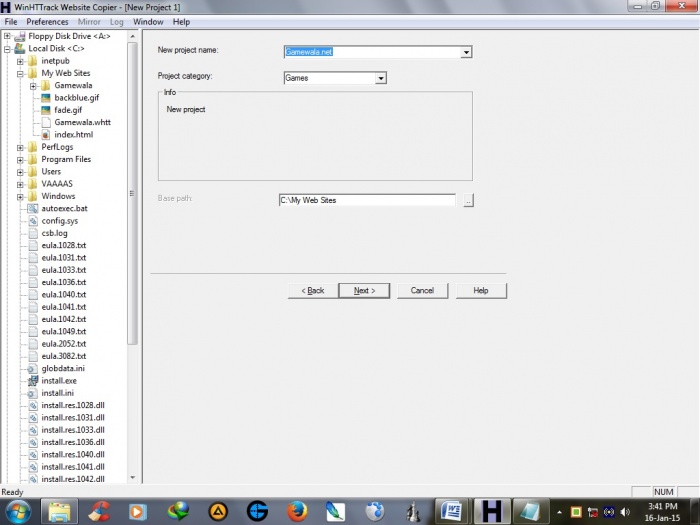Click the base path browse button
This screenshot has width=700, height=525.
pos(468,200)
